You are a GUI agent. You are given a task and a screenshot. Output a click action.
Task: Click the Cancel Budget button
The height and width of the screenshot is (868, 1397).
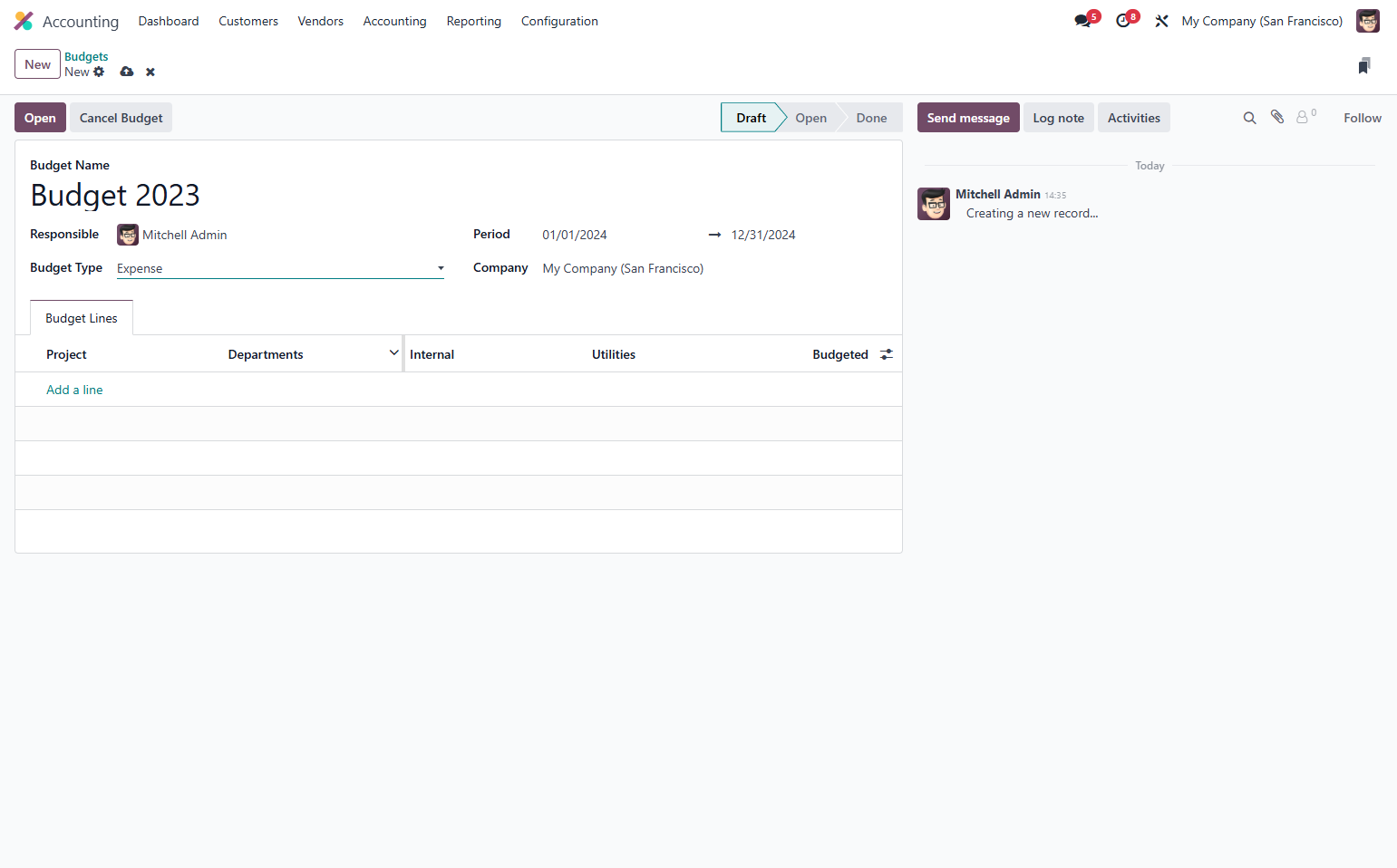(121, 118)
